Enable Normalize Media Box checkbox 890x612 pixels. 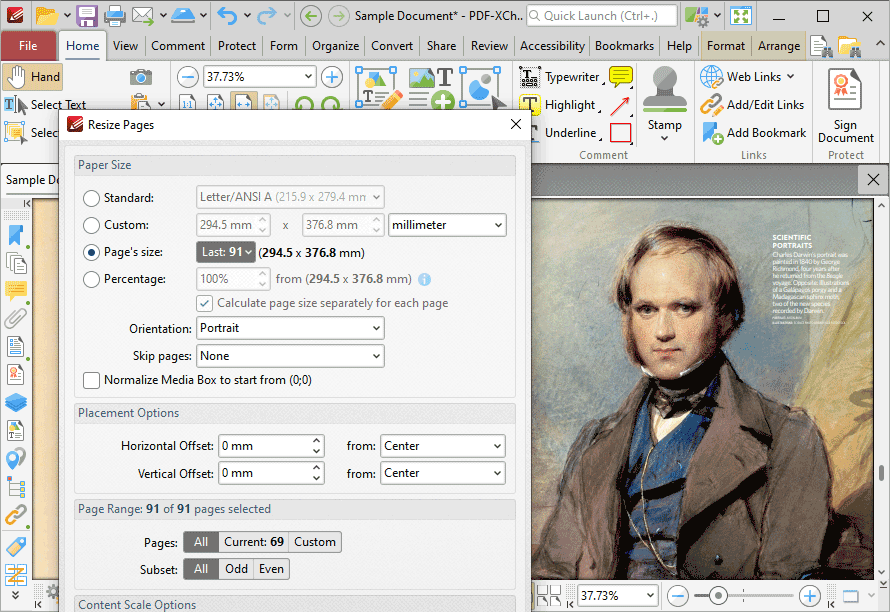point(91,380)
